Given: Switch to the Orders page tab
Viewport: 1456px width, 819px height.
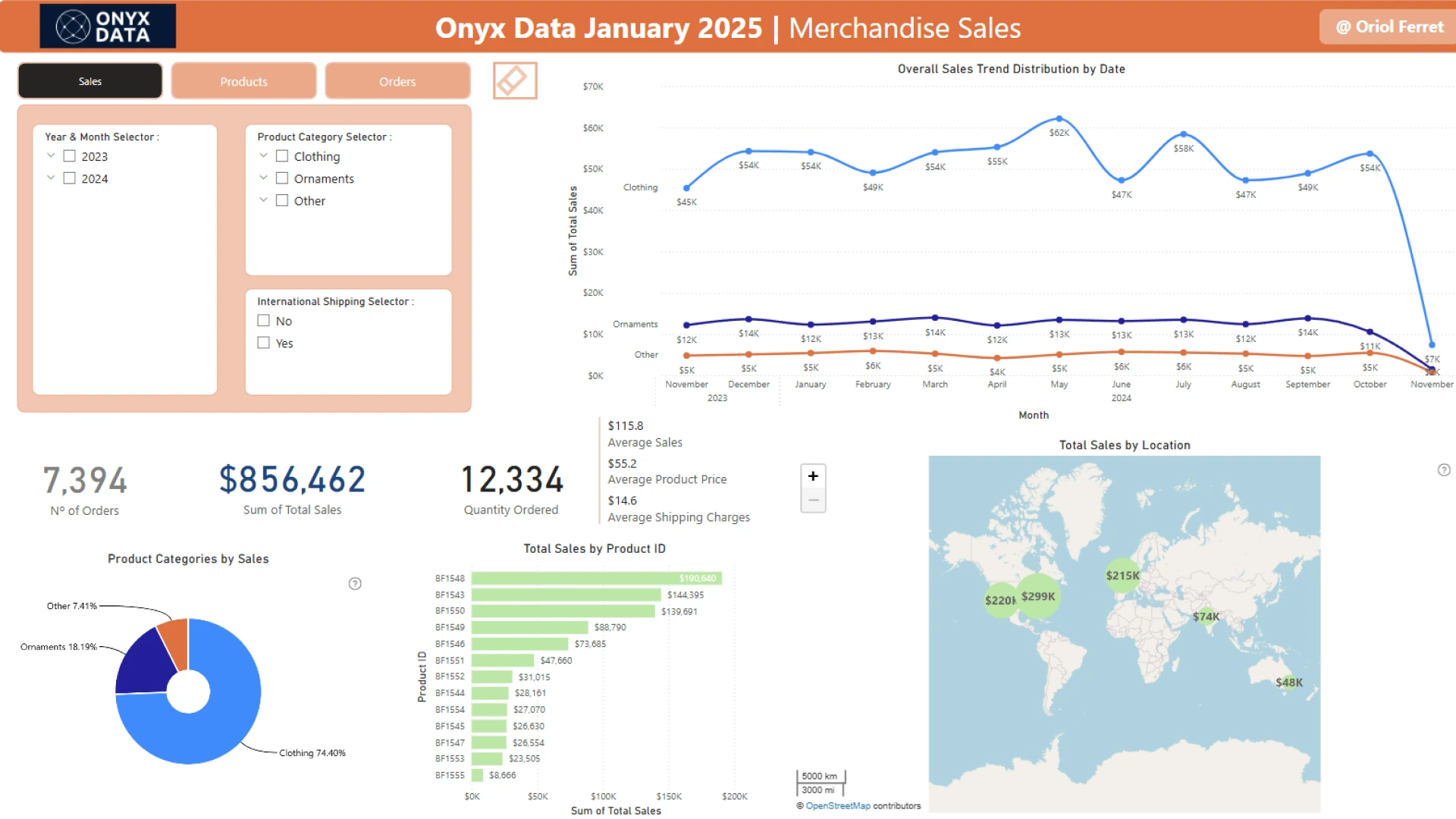Looking at the screenshot, I should 397,81.
